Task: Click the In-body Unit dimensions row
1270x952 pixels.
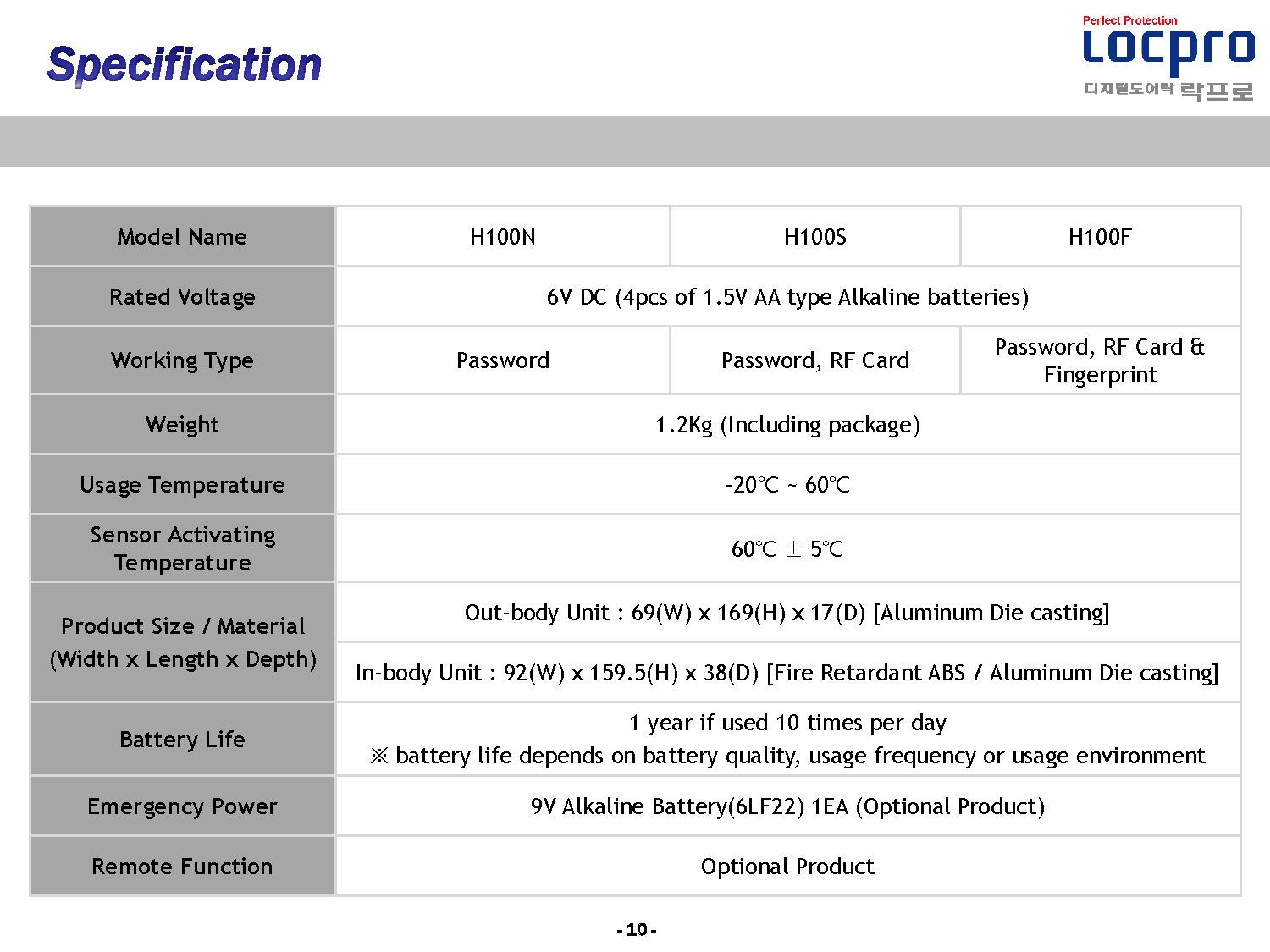Action: click(787, 673)
